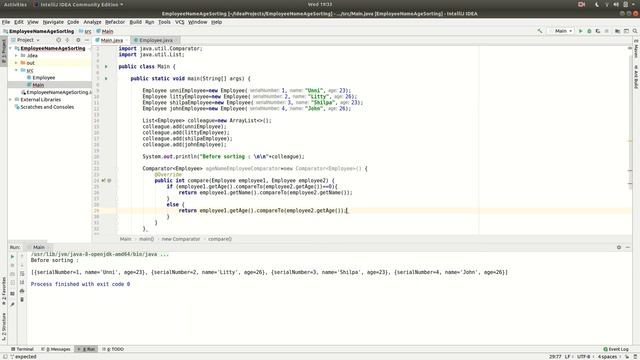
Task: Click Collapse All icon in Project panel
Action: point(67,40)
